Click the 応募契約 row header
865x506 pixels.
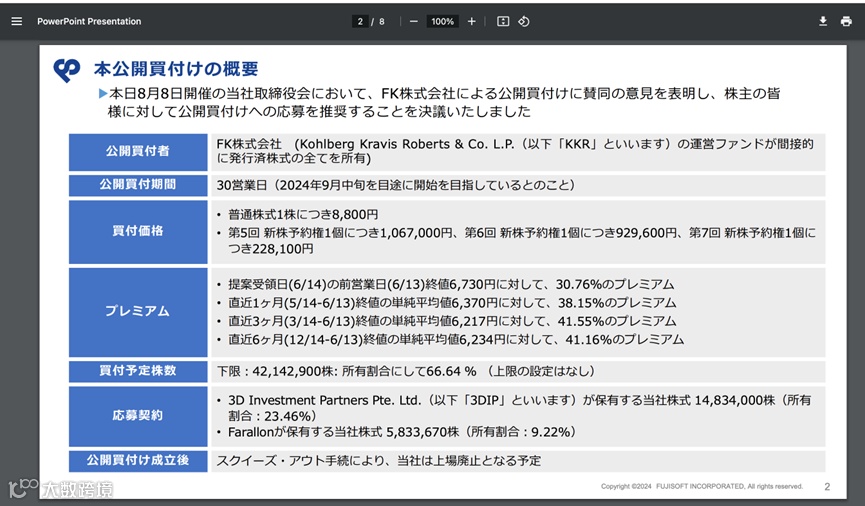[138, 416]
